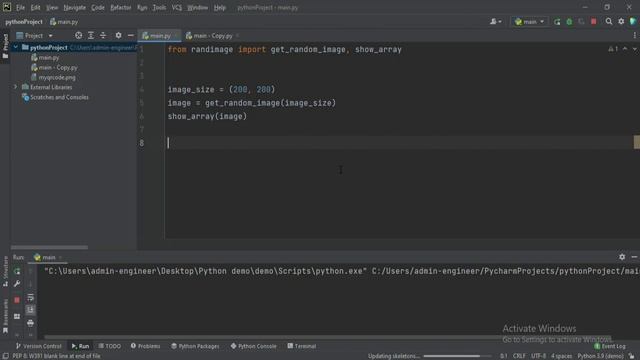The width and height of the screenshot is (640, 360).
Task: Open the TODO tool window
Action: (x=109, y=346)
